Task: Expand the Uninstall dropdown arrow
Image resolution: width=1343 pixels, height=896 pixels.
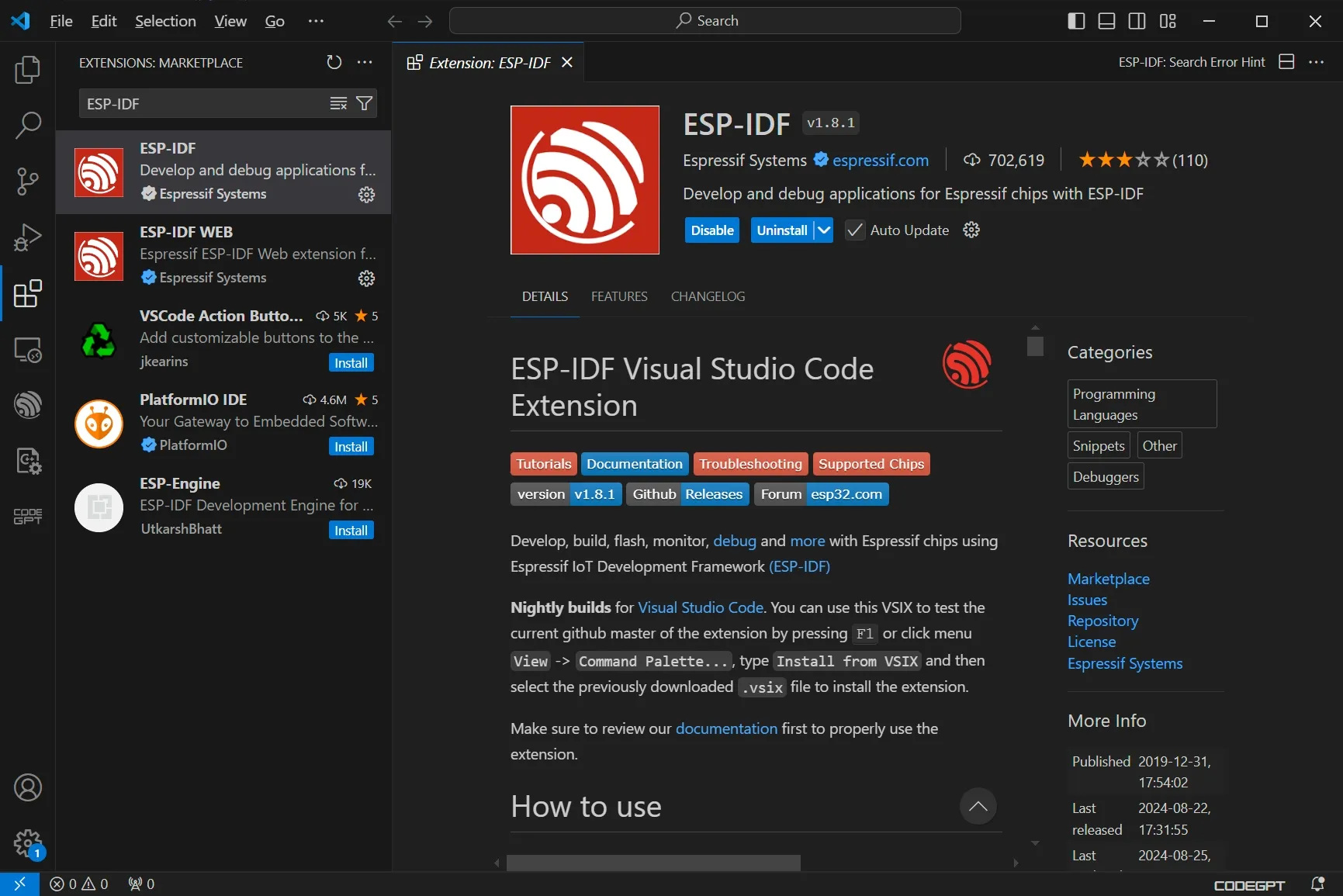Action: click(x=824, y=230)
